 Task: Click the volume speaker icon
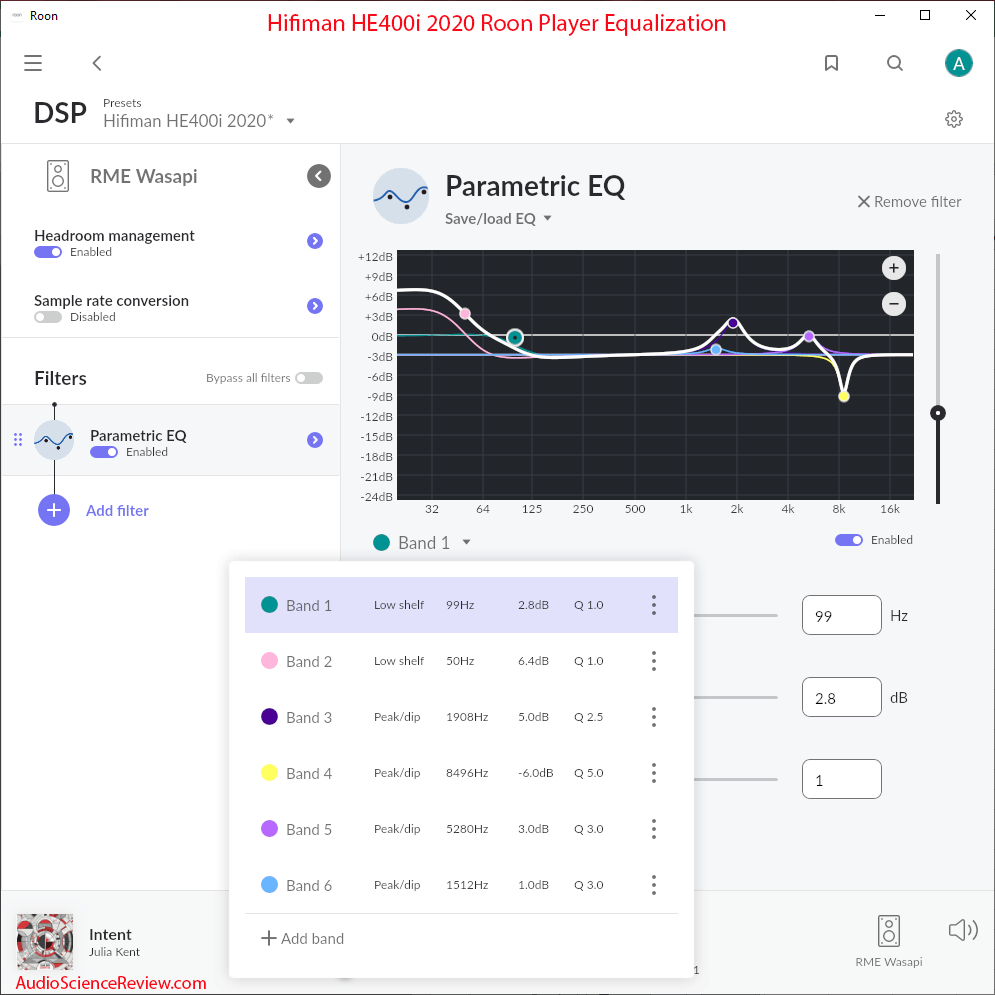[x=963, y=930]
